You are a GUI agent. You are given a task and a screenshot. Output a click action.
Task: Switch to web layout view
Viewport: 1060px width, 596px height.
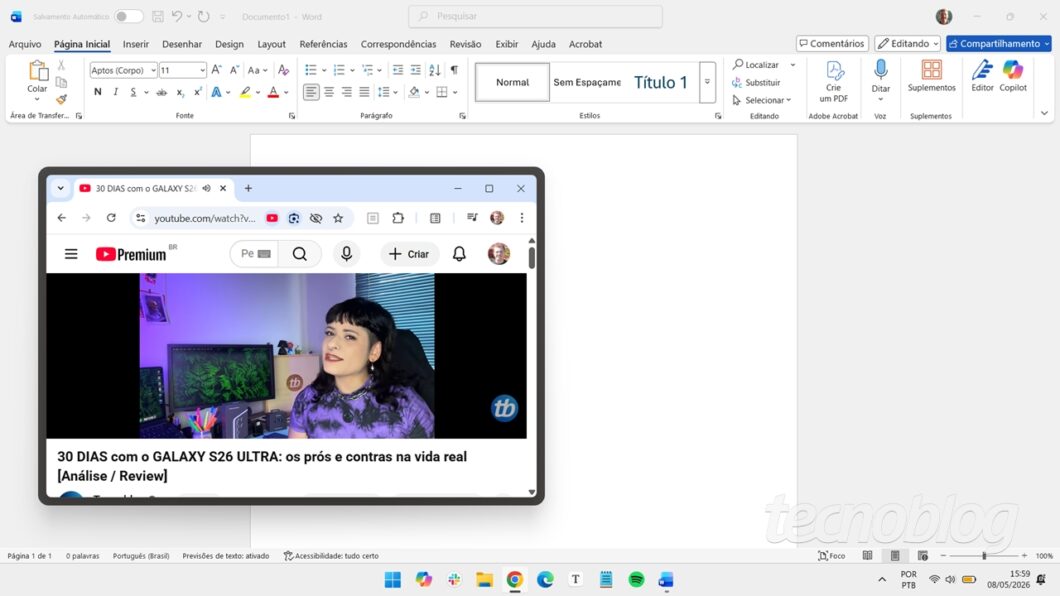pyautogui.click(x=923, y=555)
